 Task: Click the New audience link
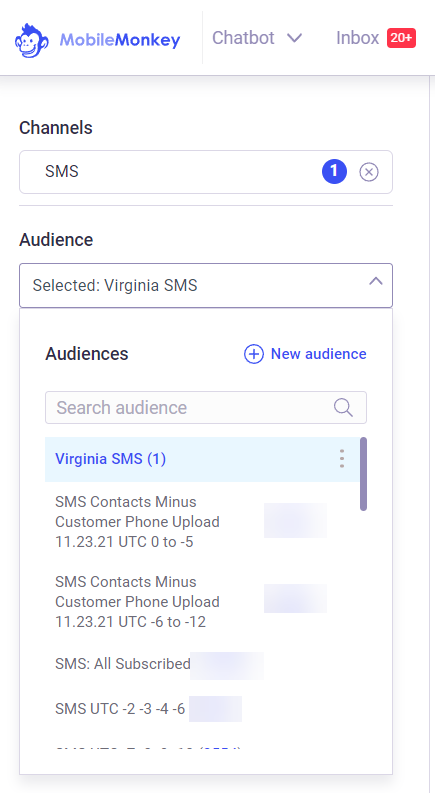click(x=319, y=354)
